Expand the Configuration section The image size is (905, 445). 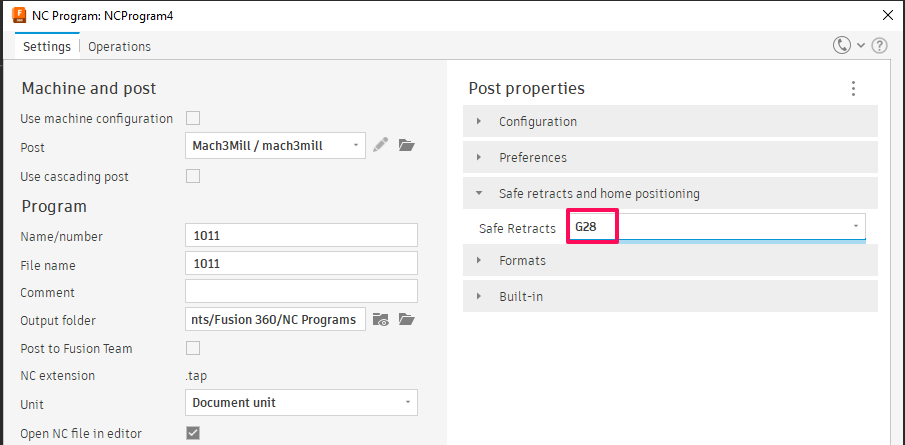(x=538, y=122)
